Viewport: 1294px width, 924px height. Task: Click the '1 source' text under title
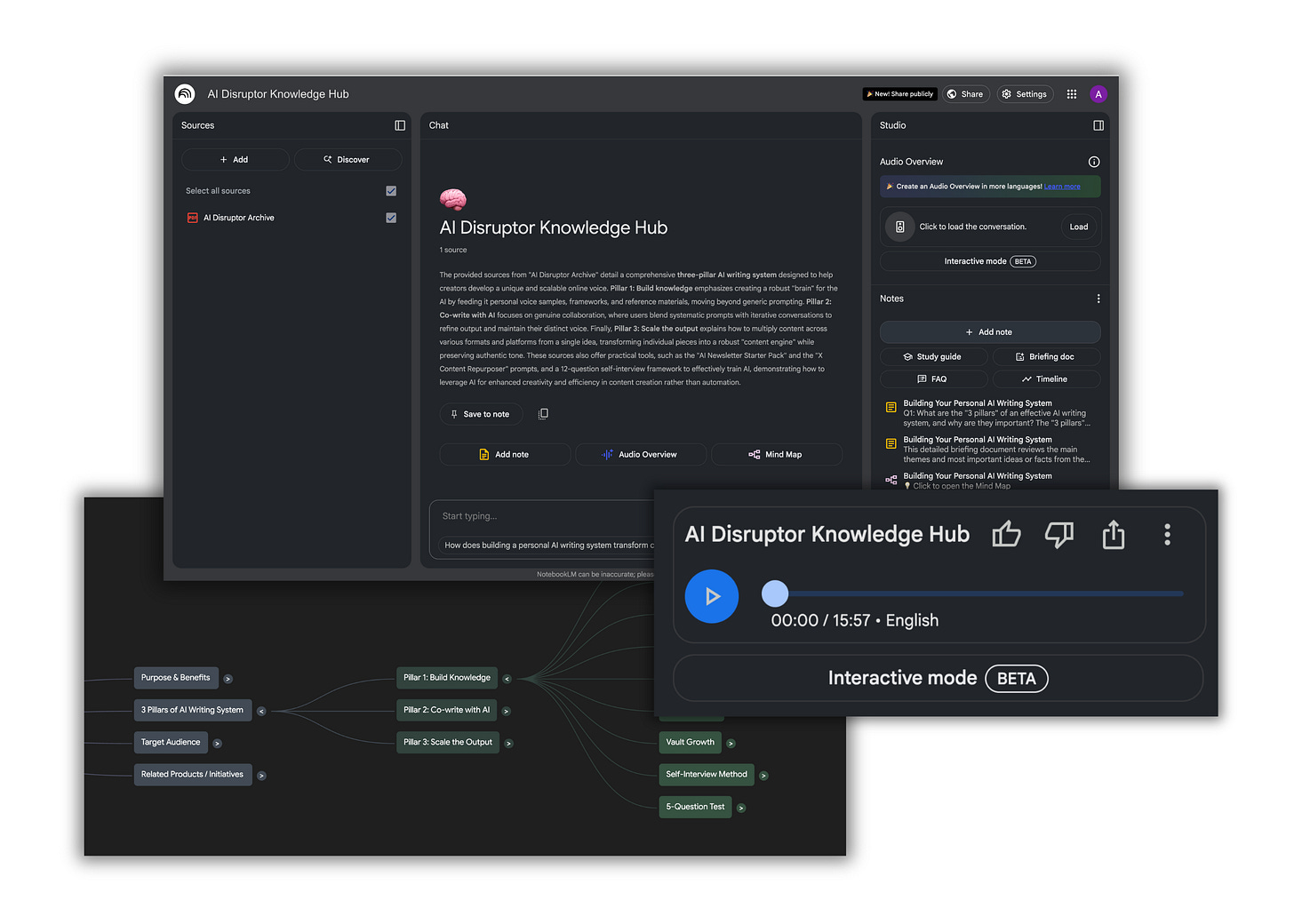453,250
